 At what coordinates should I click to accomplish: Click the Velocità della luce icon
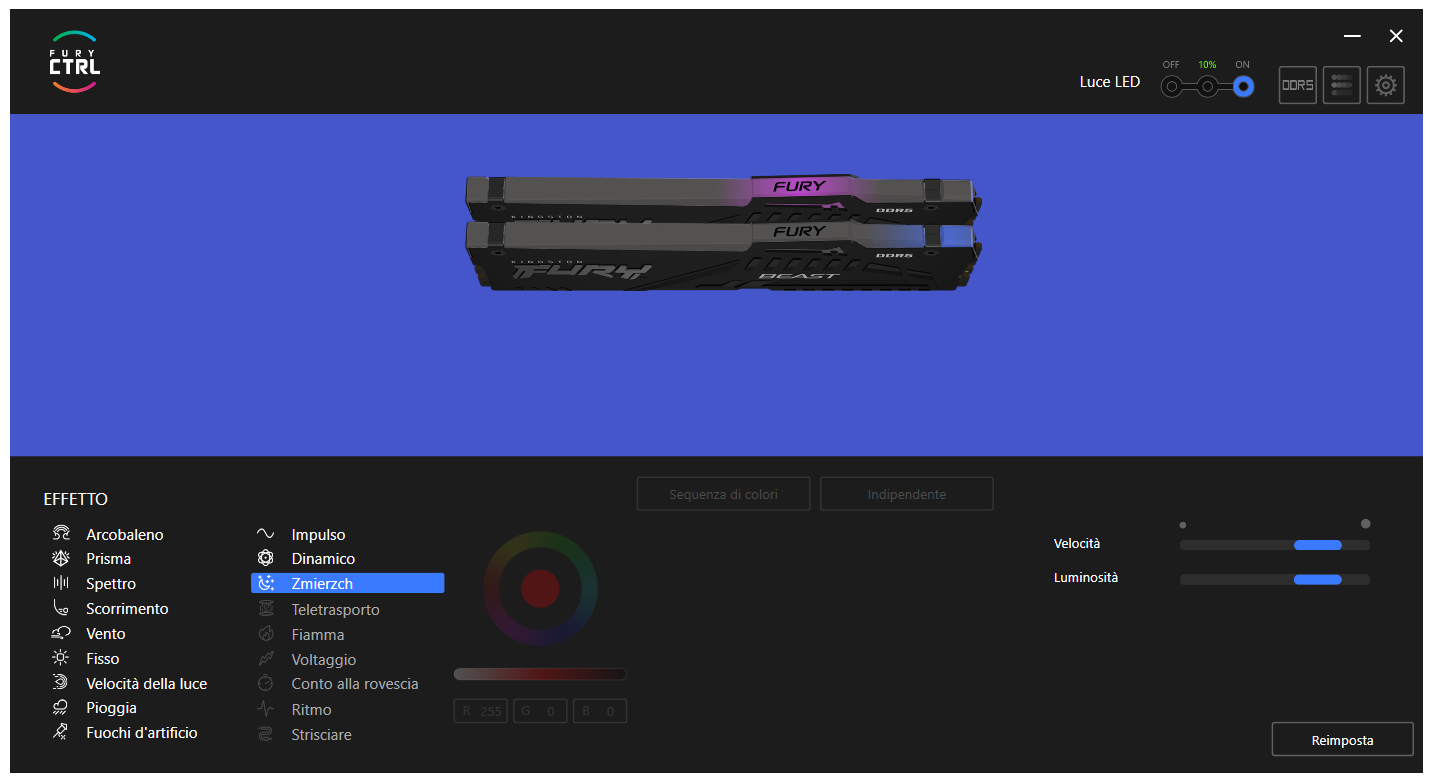(x=61, y=683)
